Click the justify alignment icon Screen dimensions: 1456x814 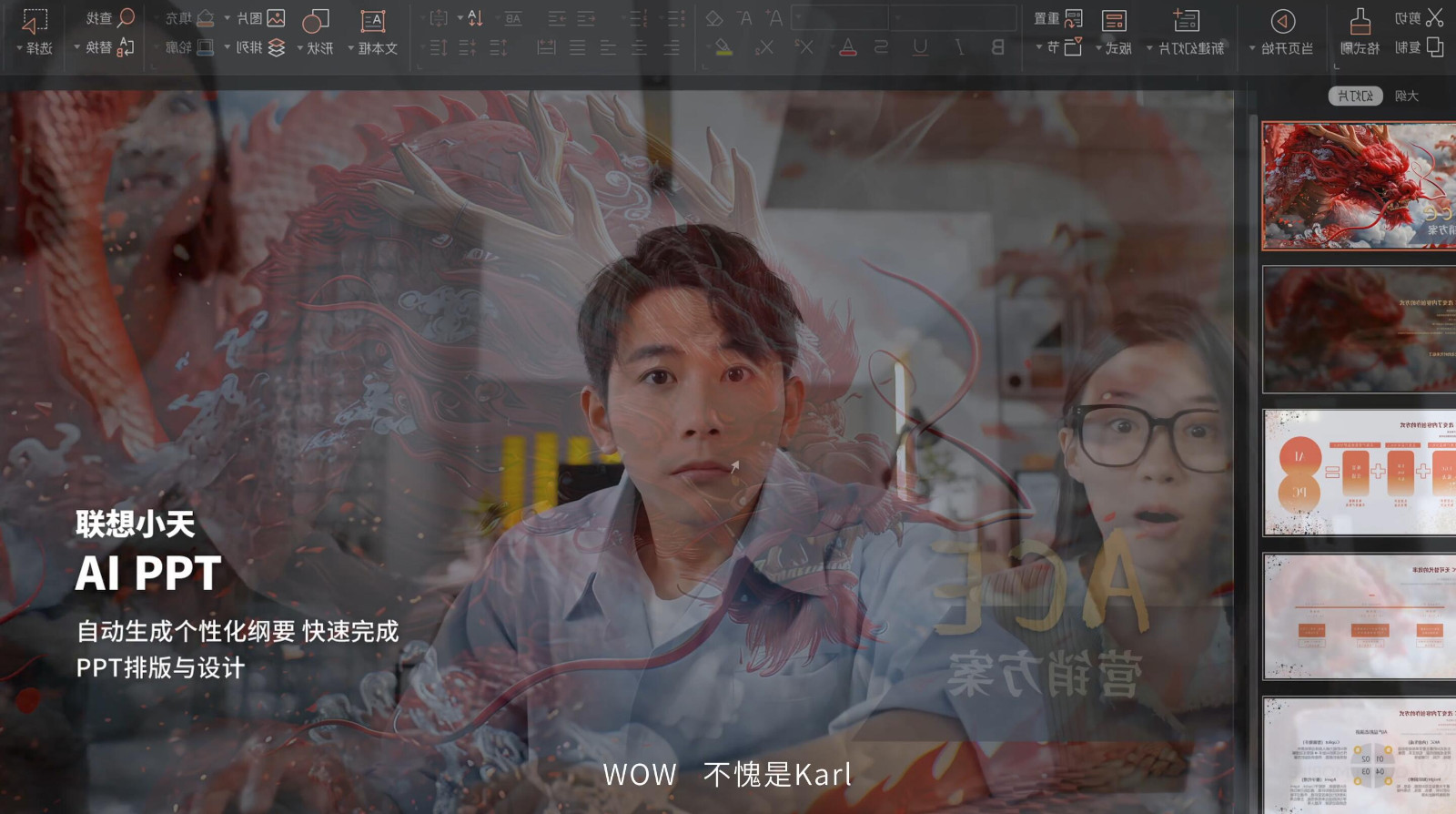[x=577, y=47]
